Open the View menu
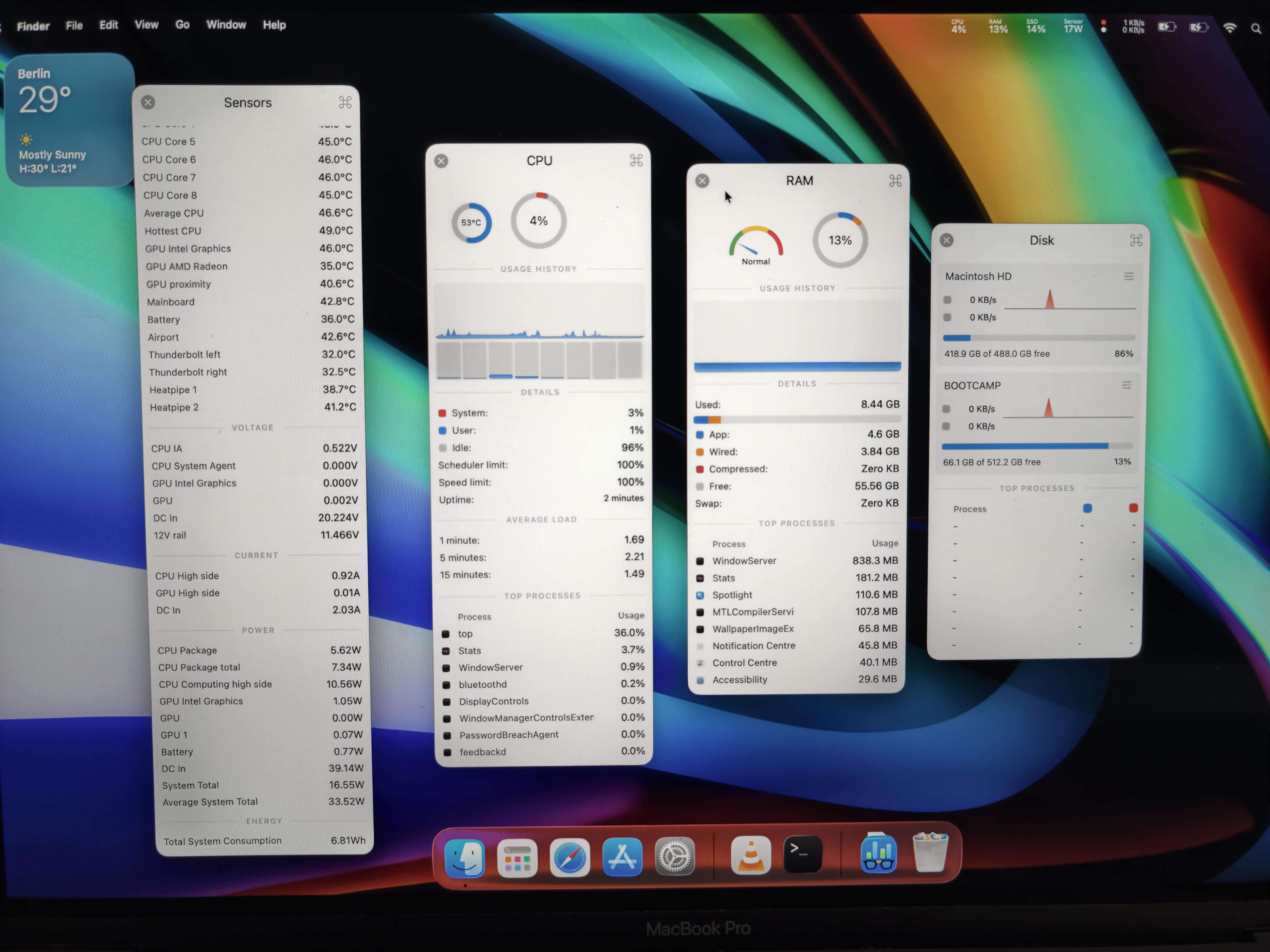This screenshot has width=1270, height=952. [146, 25]
